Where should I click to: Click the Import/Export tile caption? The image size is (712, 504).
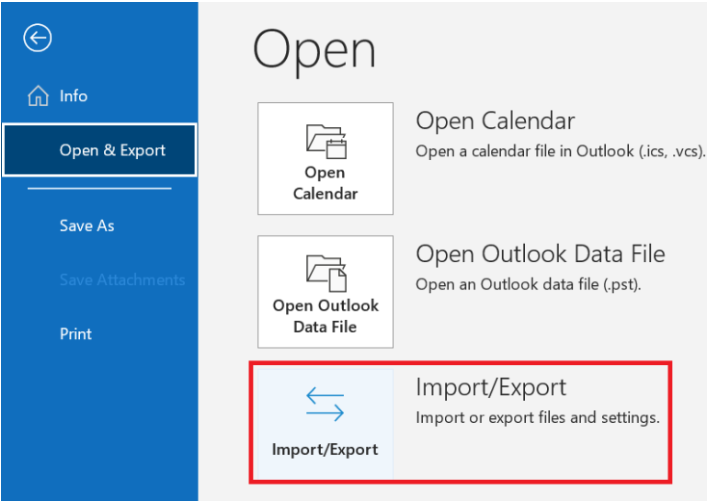coord(325,450)
